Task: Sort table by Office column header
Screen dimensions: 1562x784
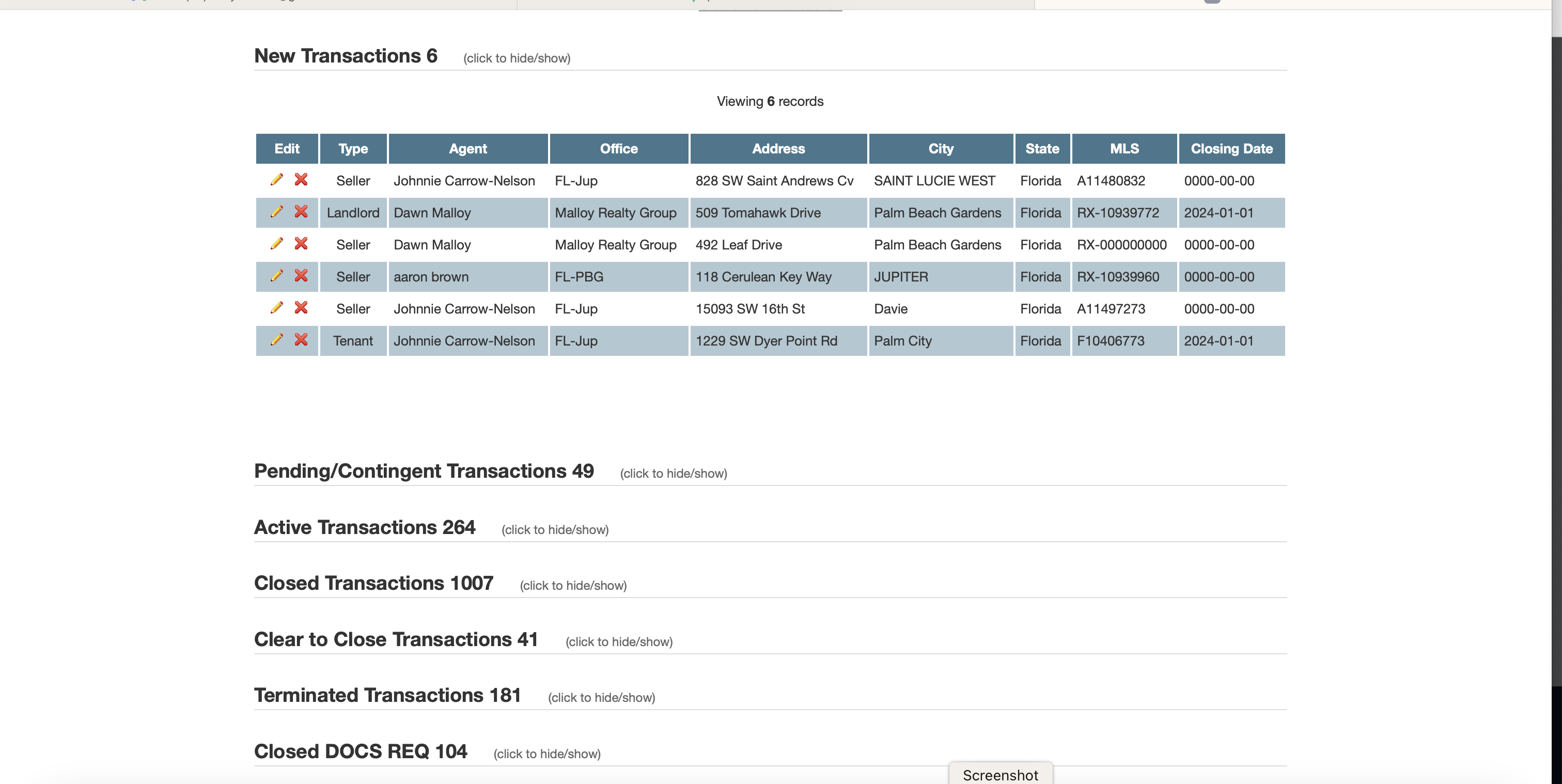Action: (618, 149)
